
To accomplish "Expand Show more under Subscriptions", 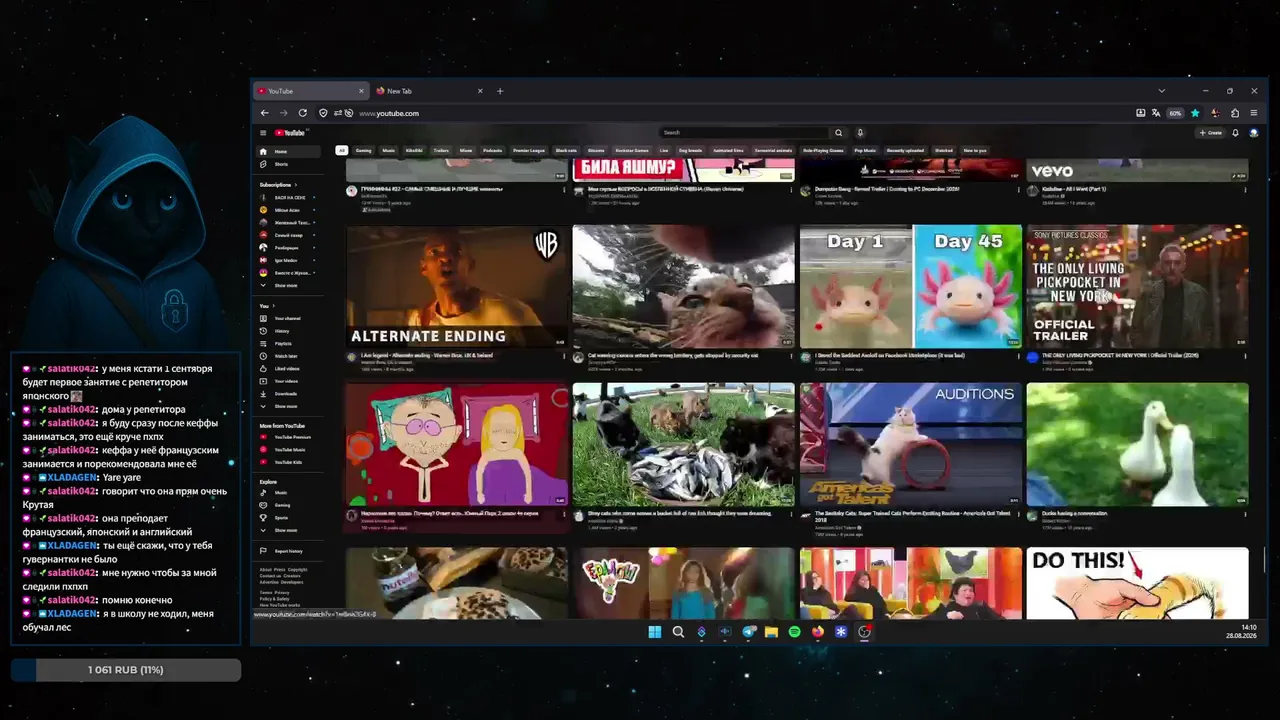I will click(x=290, y=285).
